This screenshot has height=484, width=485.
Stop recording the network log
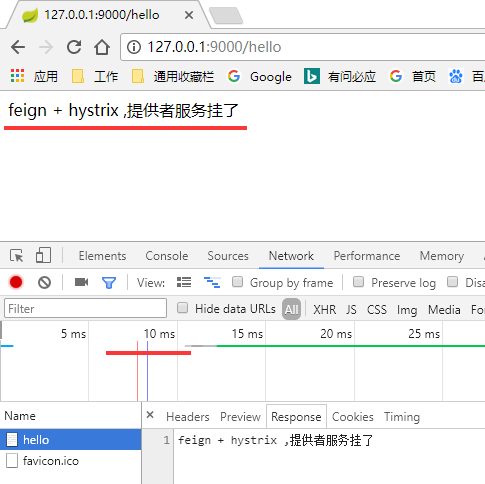[16, 282]
